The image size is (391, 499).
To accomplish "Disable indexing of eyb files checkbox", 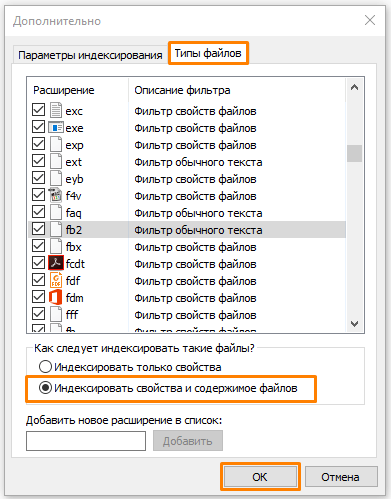I will pyautogui.click(x=38, y=177).
